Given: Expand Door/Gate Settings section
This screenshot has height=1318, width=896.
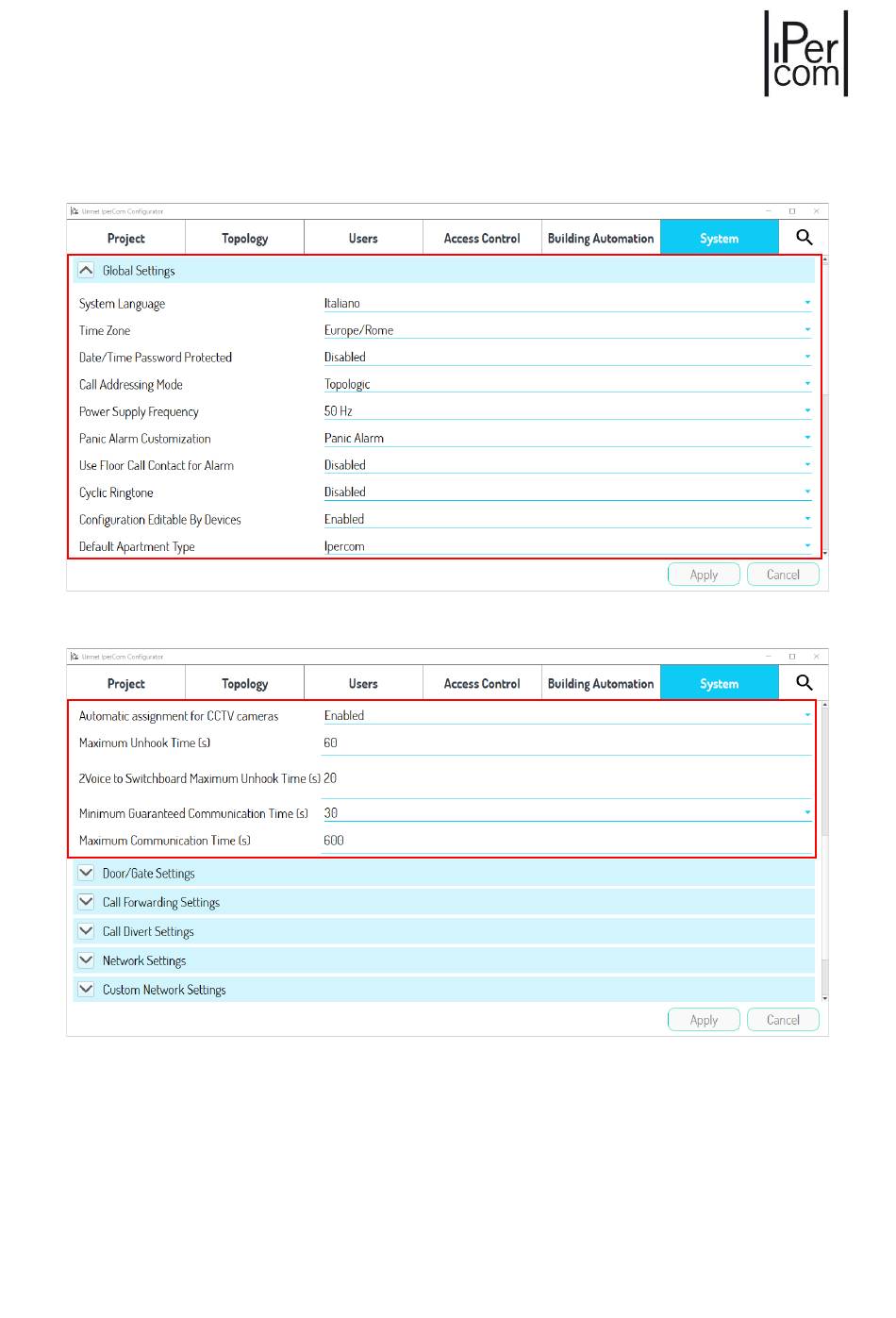Looking at the screenshot, I should (x=86, y=874).
